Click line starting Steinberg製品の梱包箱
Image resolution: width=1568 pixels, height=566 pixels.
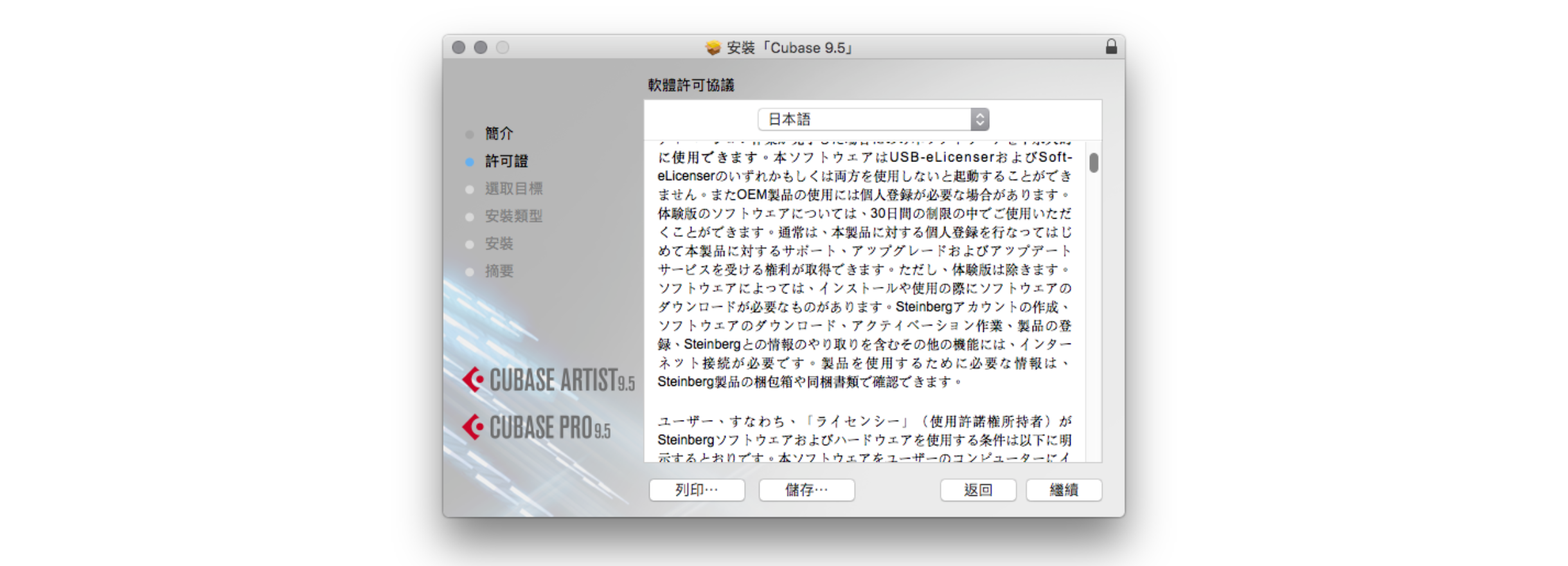(810, 382)
